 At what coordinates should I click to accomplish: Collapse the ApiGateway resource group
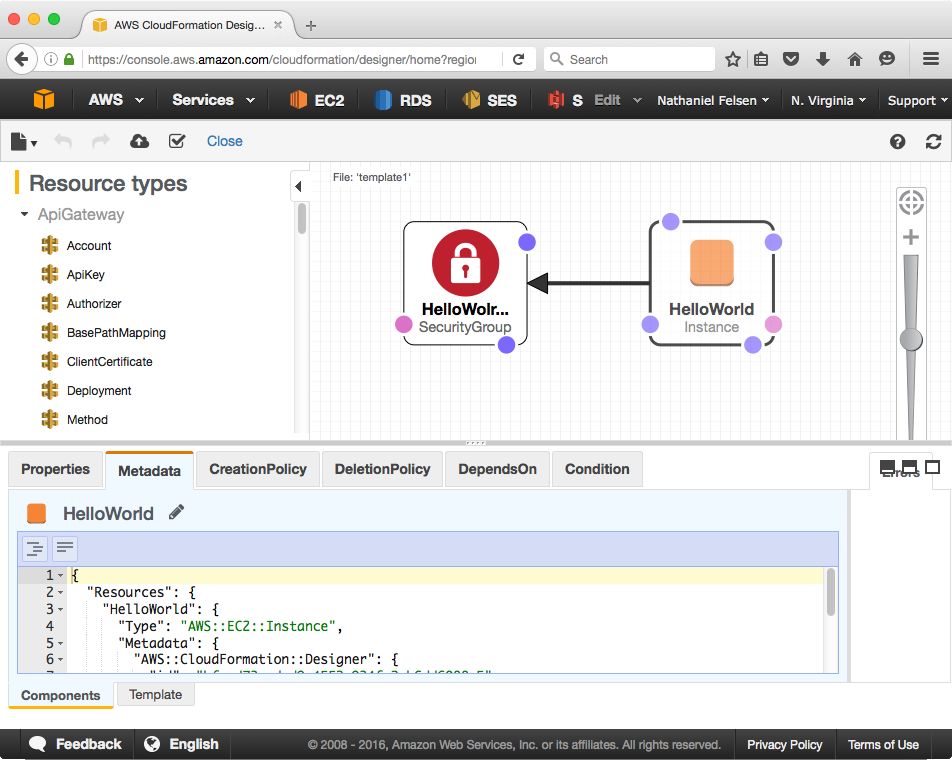point(24,214)
